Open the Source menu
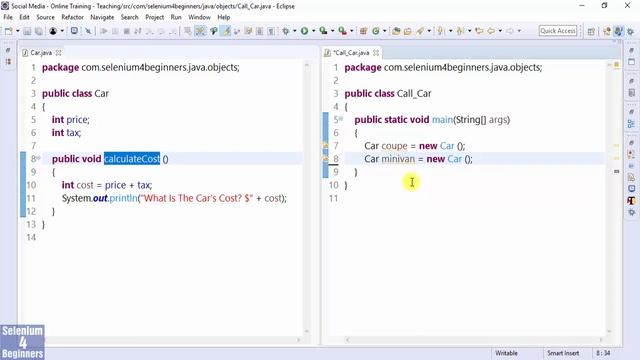This screenshot has width=640, height=360. 45,17
